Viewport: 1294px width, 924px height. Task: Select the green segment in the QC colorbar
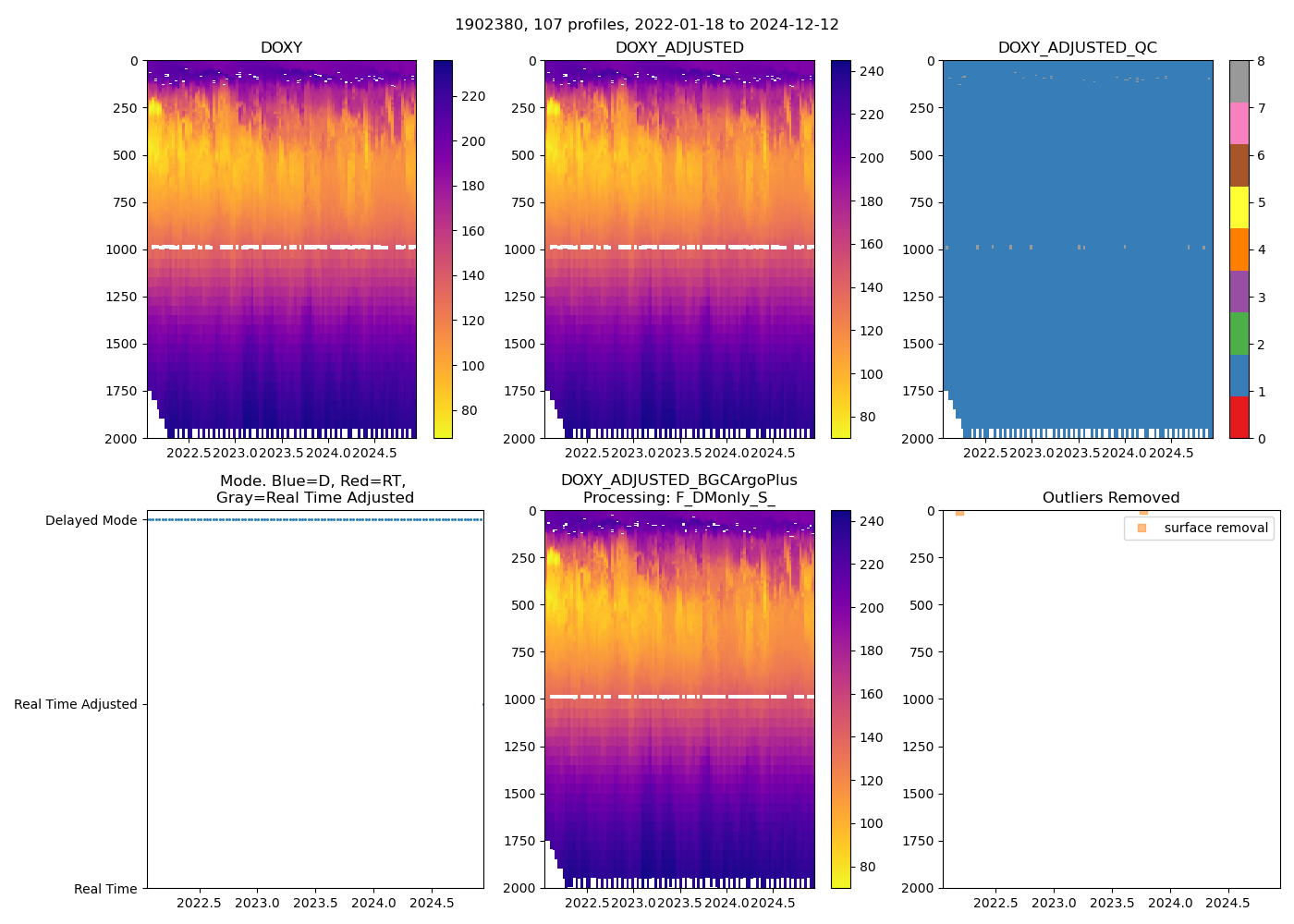coord(1239,334)
